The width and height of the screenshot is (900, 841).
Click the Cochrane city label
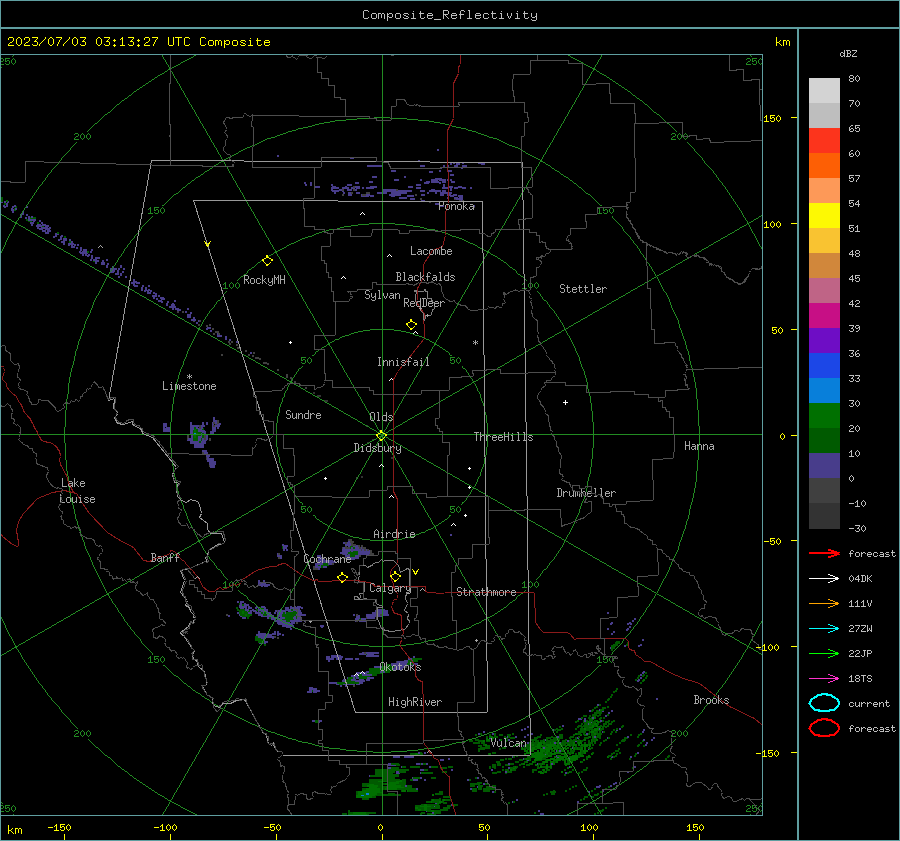tap(327, 559)
